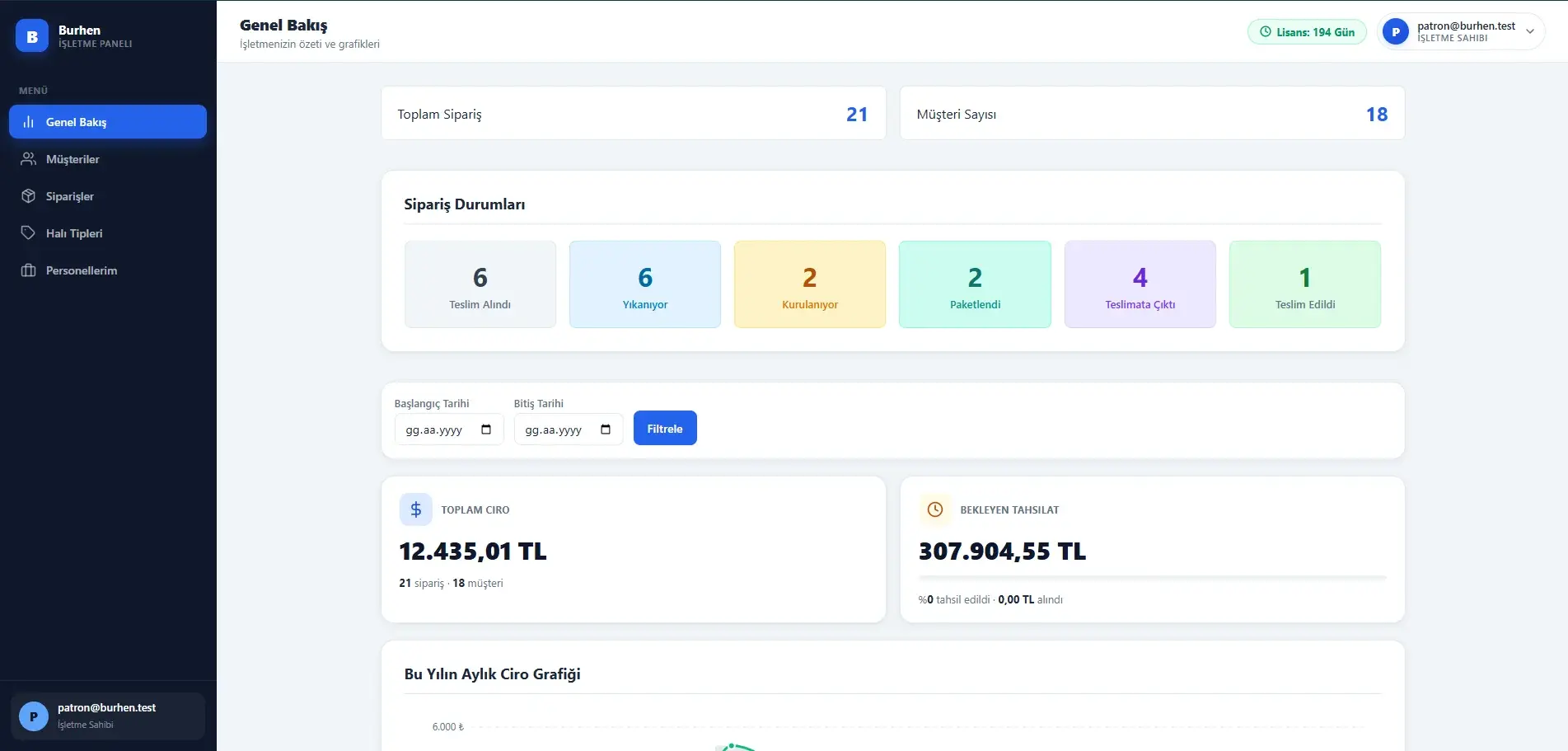Click the Müşteriler people icon
1568x751 pixels.
[28, 159]
